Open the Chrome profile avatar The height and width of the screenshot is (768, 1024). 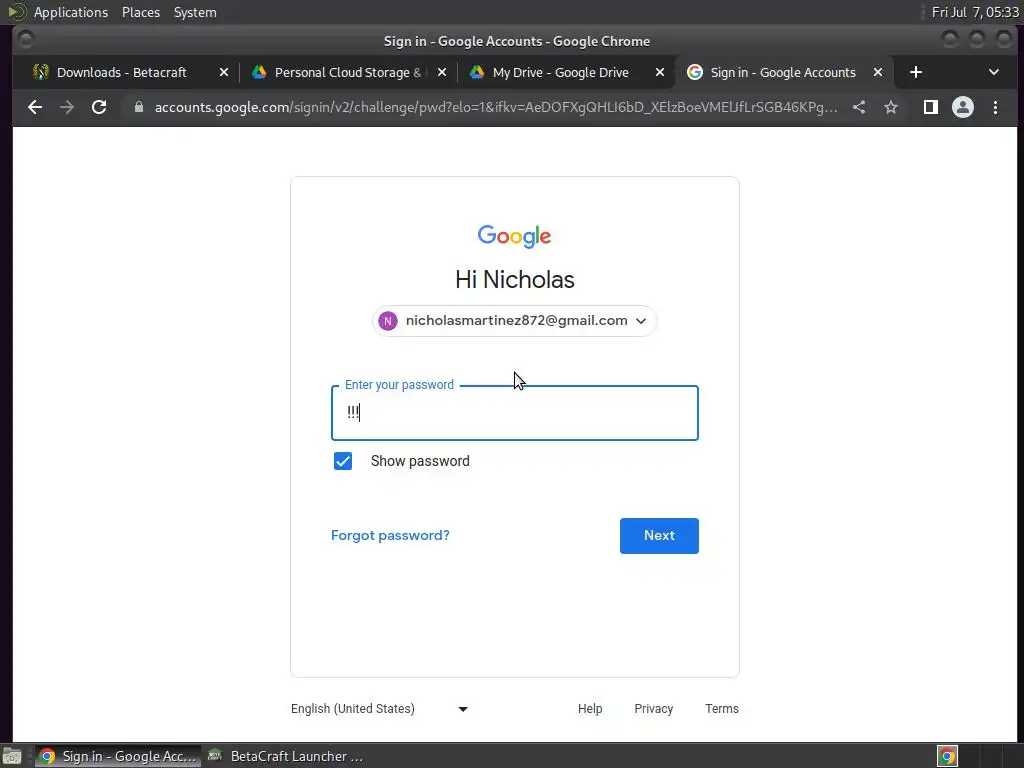963,107
